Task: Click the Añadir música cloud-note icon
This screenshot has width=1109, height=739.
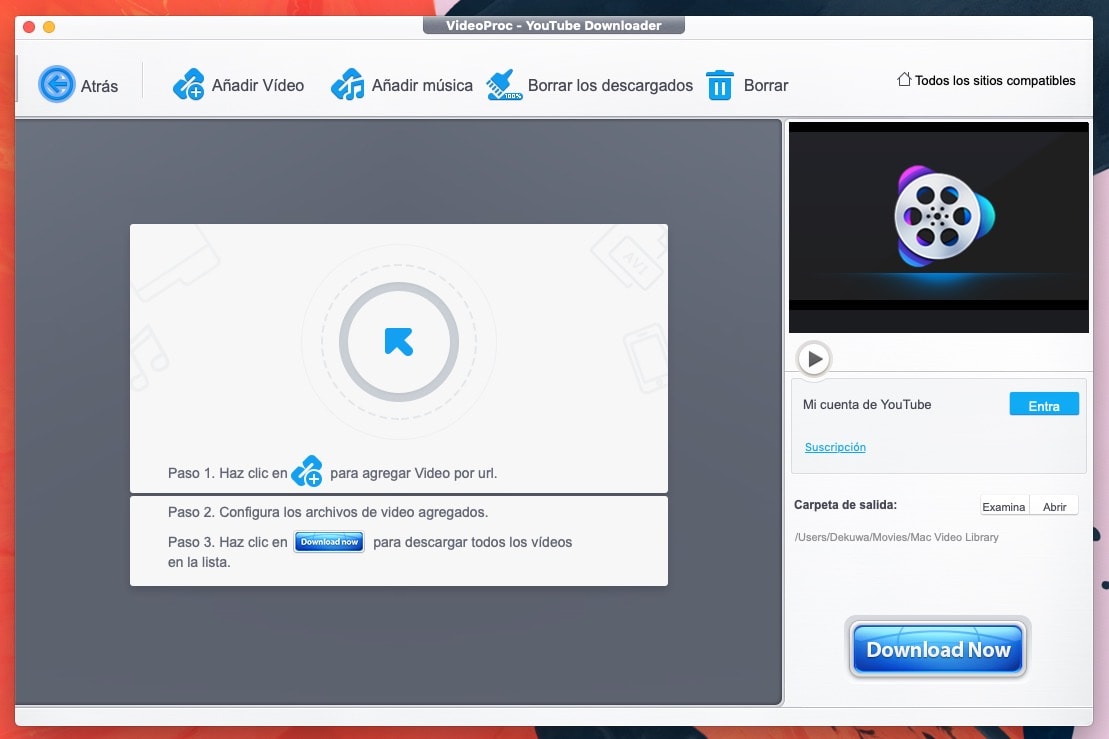Action: coord(348,85)
